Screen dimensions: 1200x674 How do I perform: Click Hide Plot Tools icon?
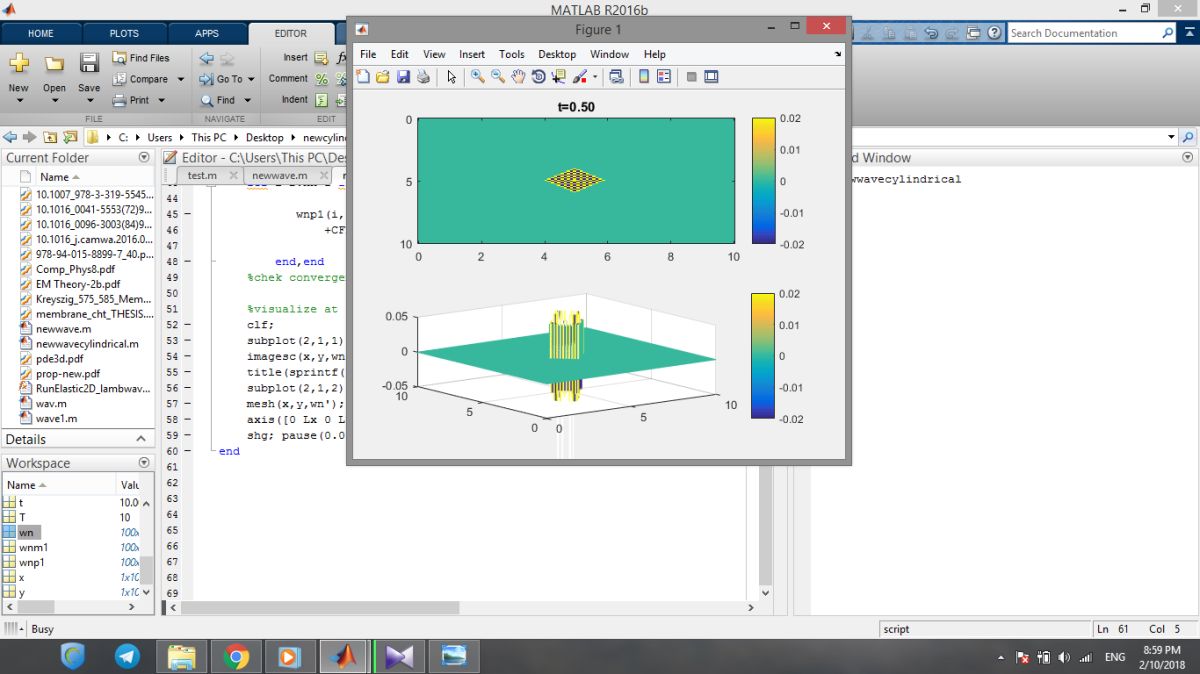coord(691,77)
